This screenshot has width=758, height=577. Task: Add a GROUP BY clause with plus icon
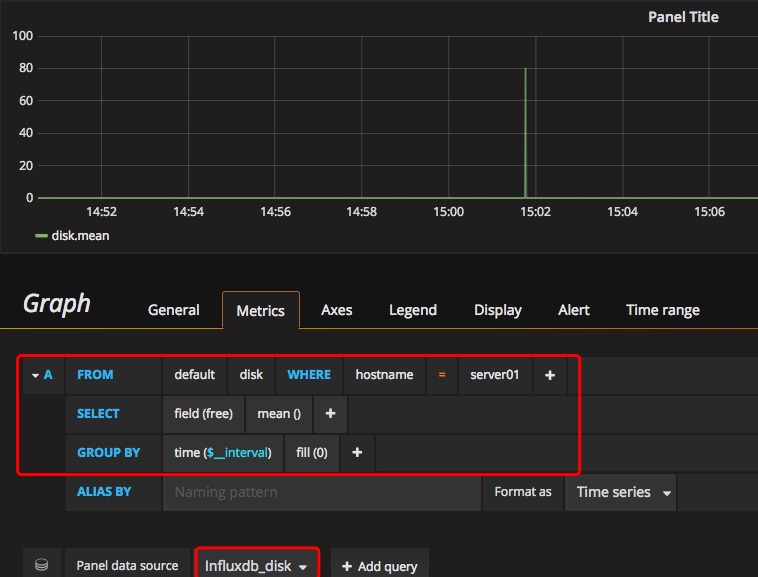357,453
